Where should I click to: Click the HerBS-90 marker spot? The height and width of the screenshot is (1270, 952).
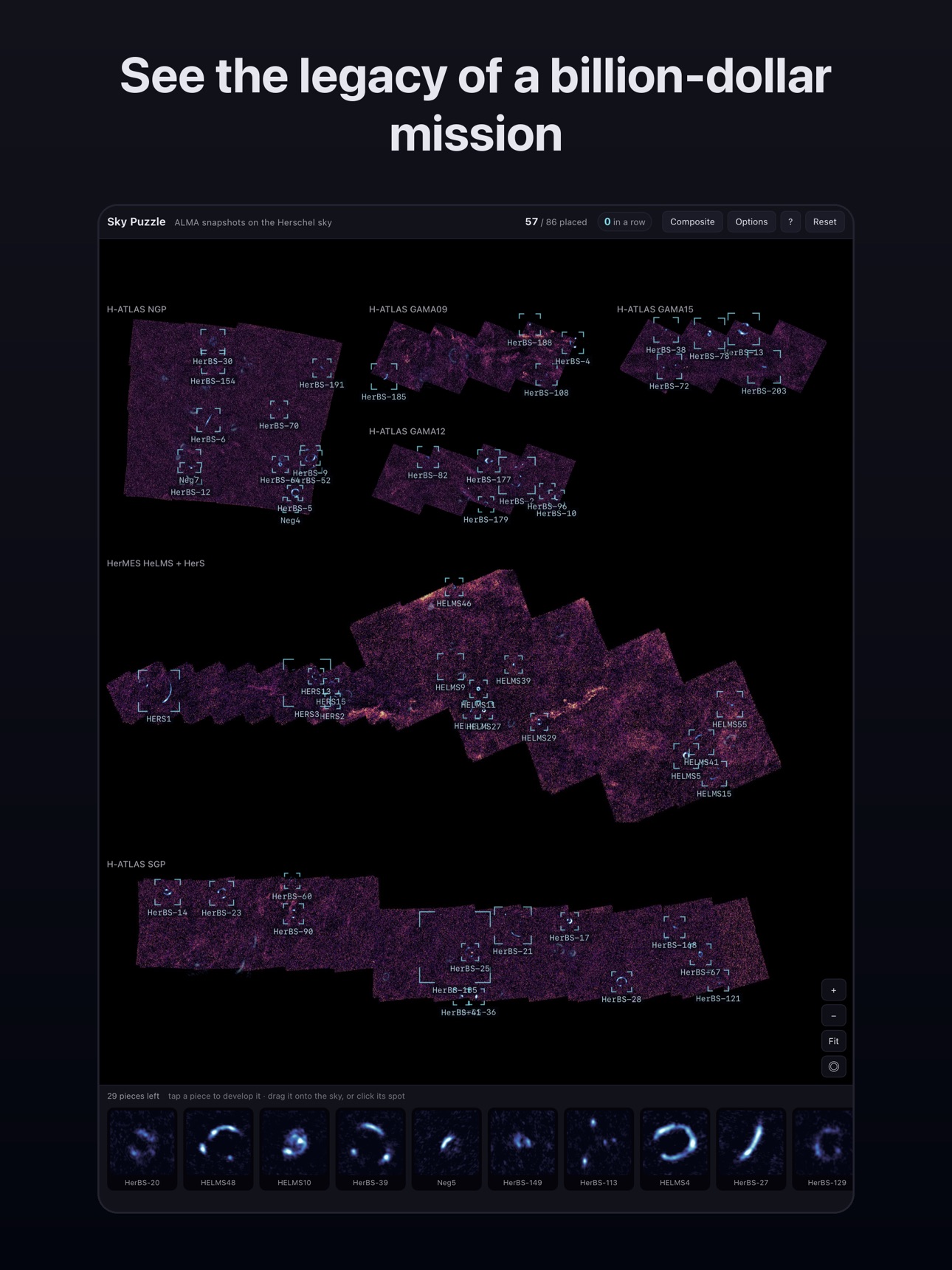pos(293,914)
